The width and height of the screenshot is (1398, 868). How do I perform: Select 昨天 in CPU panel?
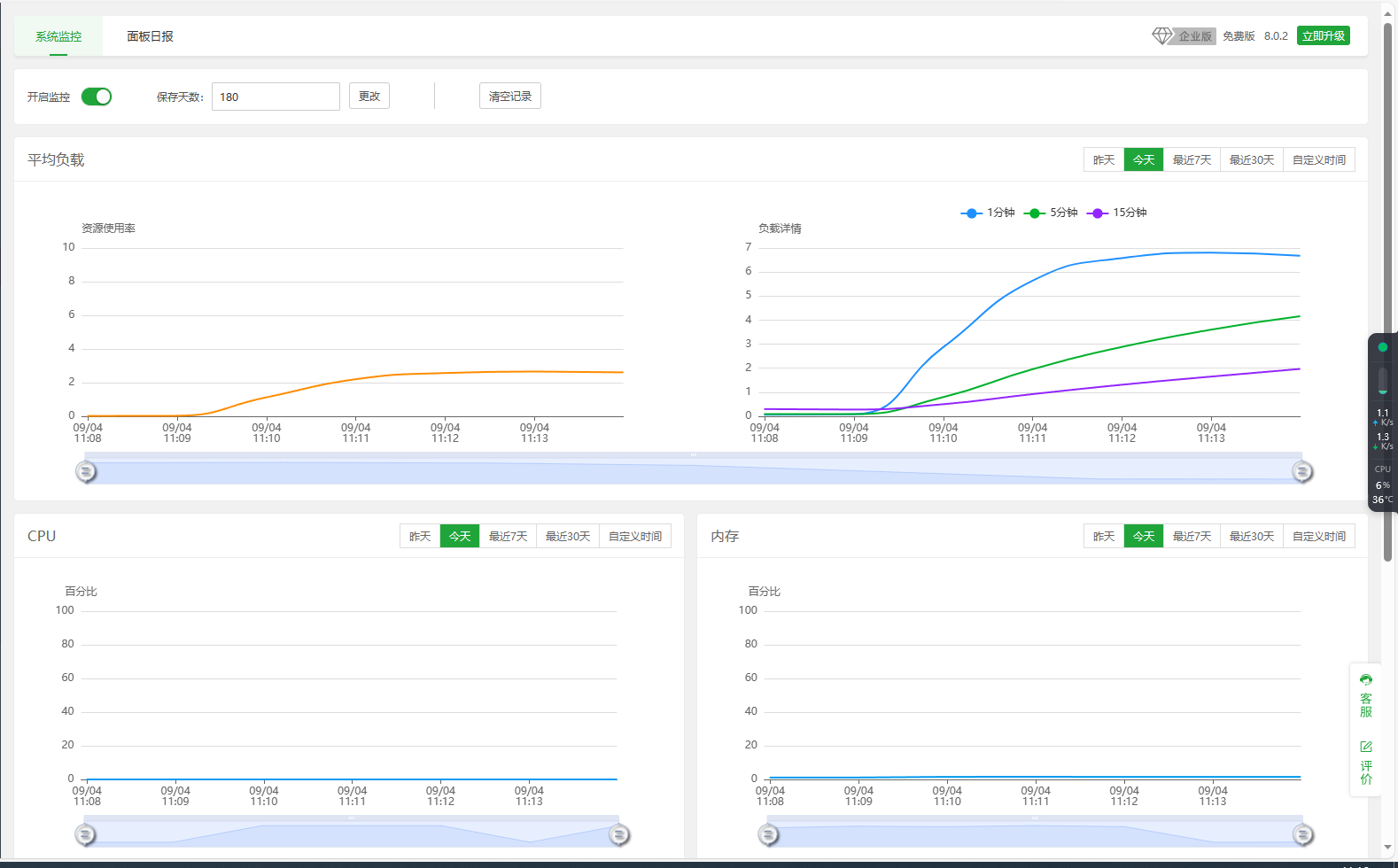tap(420, 536)
